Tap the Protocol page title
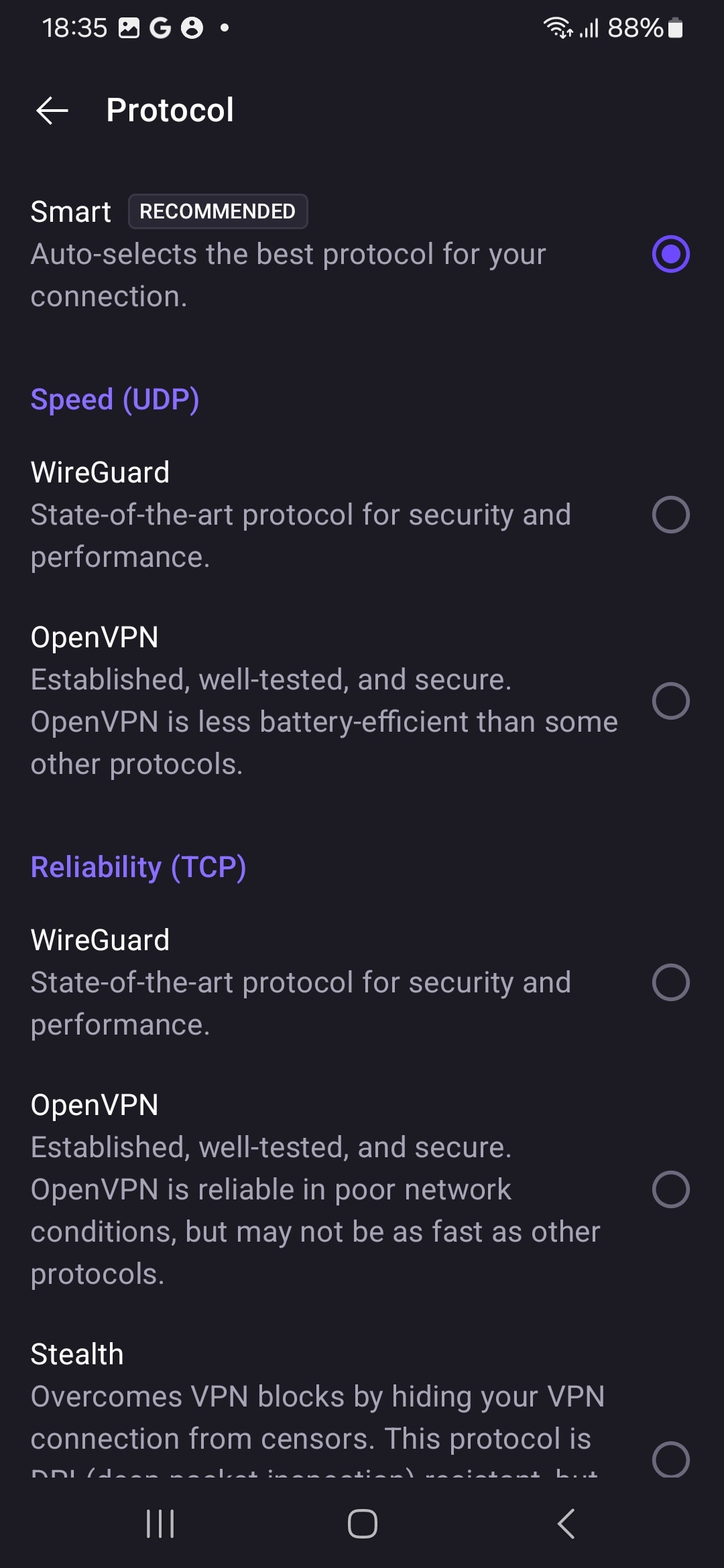Viewport: 724px width, 1568px height. [x=170, y=111]
